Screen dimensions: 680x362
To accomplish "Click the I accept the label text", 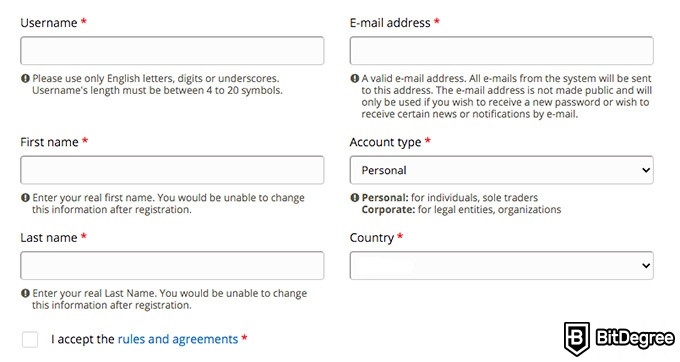I will pyautogui.click(x=82, y=339).
